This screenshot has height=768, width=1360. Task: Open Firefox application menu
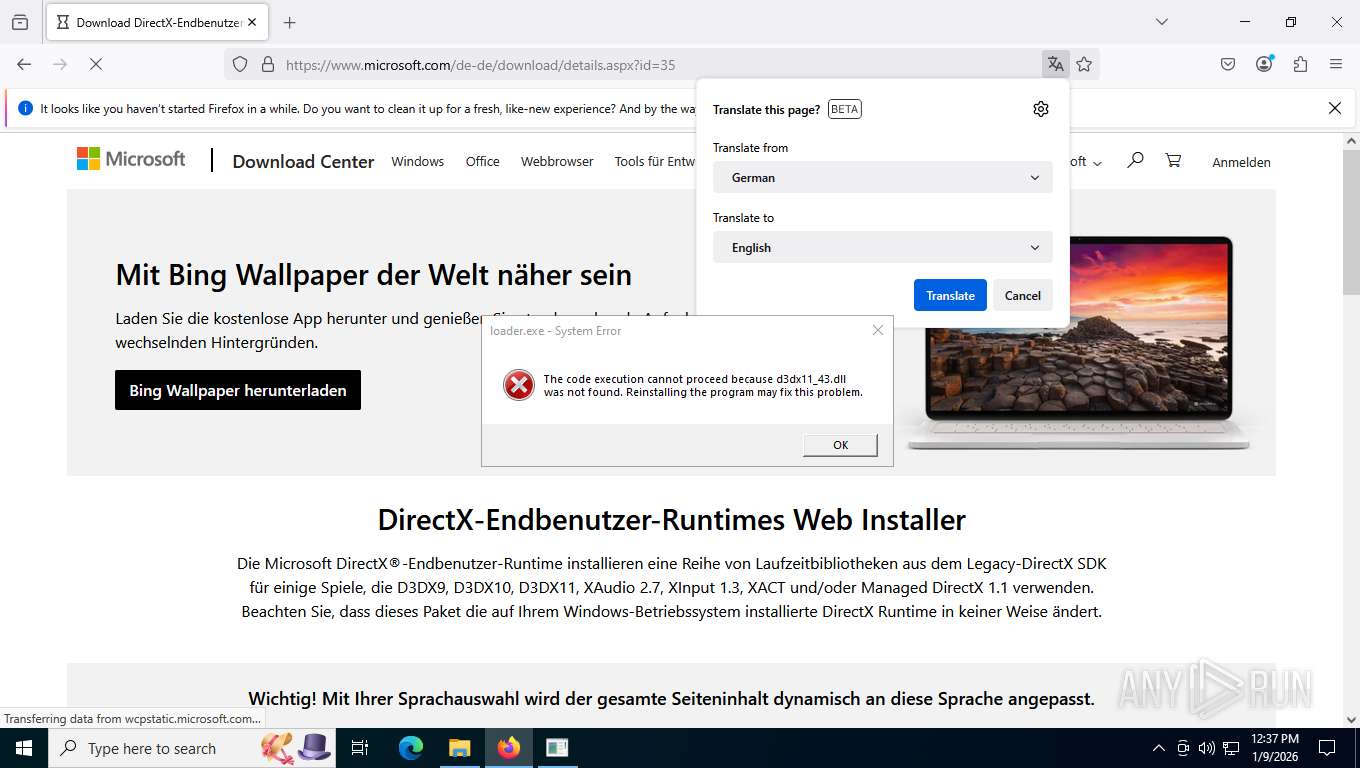pos(1336,64)
